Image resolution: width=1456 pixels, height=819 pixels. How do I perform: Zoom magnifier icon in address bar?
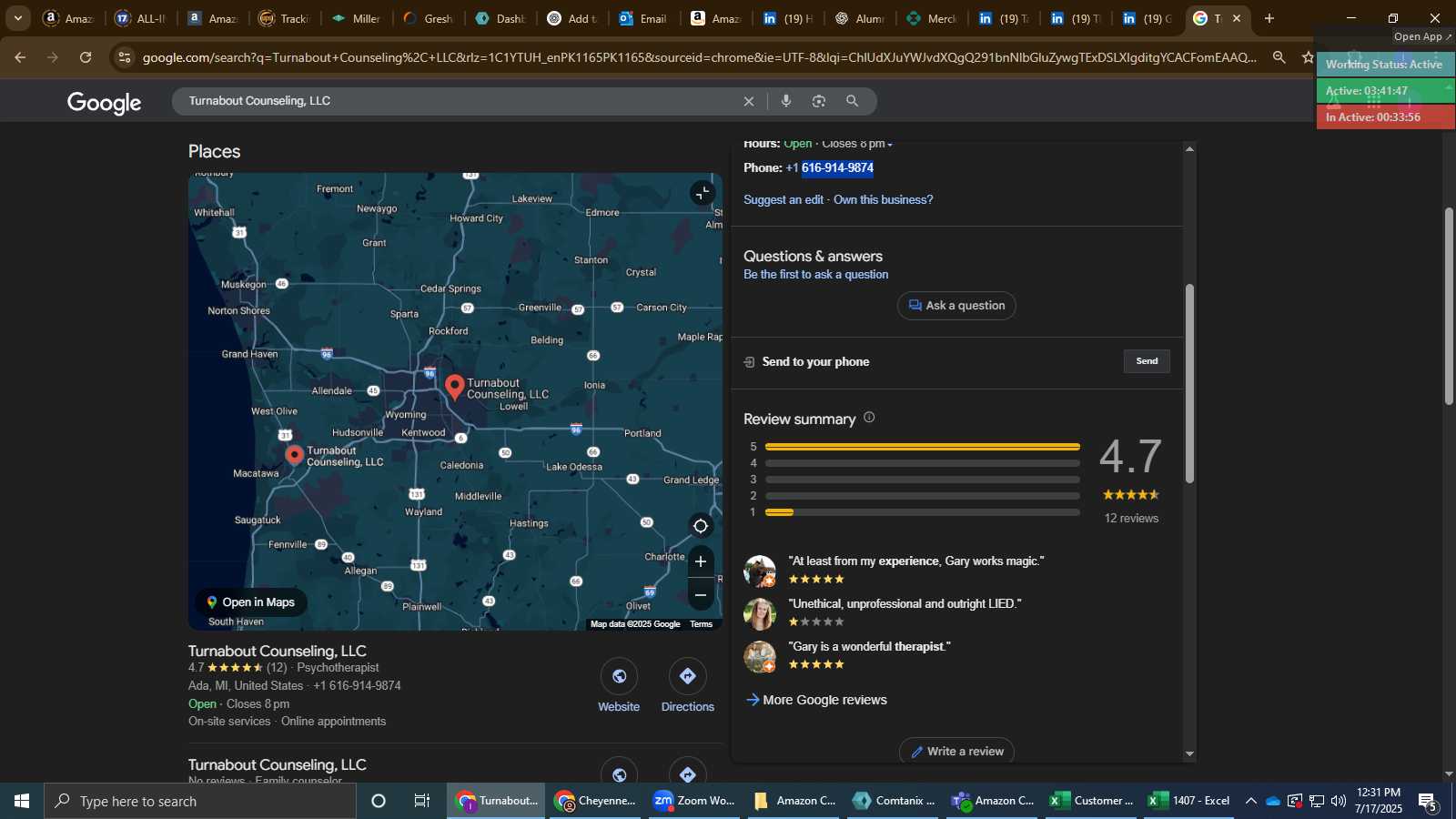(x=1279, y=57)
